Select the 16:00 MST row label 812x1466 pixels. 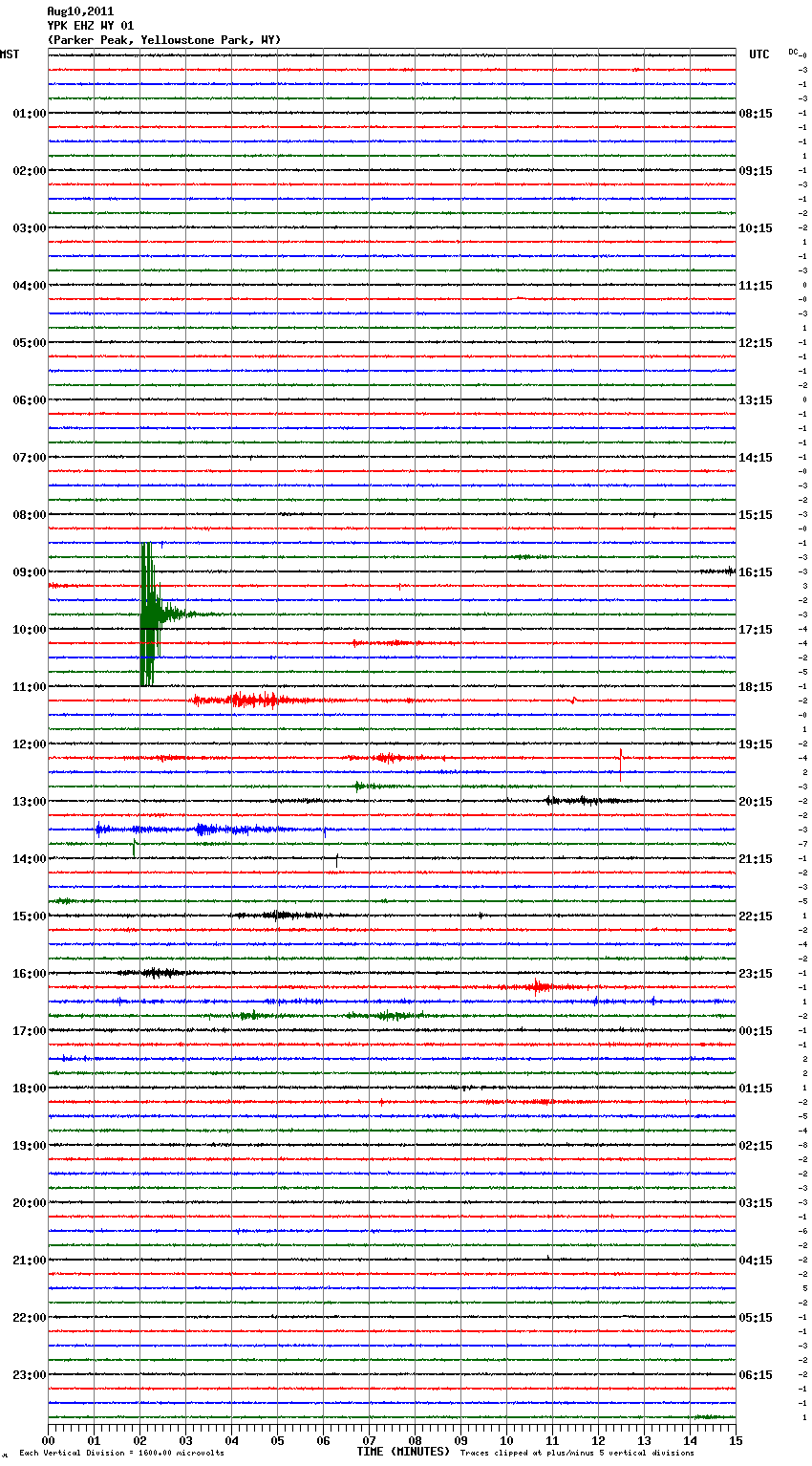pyautogui.click(x=30, y=974)
